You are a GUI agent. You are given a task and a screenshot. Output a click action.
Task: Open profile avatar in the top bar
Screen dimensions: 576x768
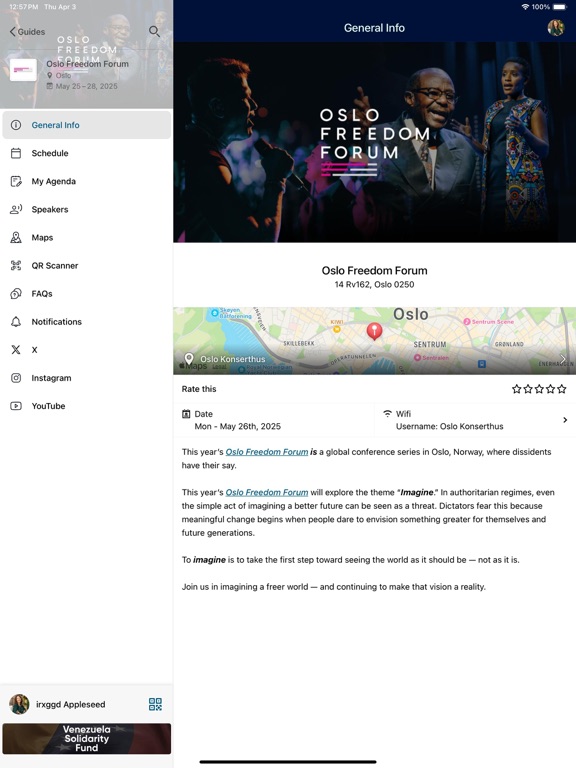(556, 28)
